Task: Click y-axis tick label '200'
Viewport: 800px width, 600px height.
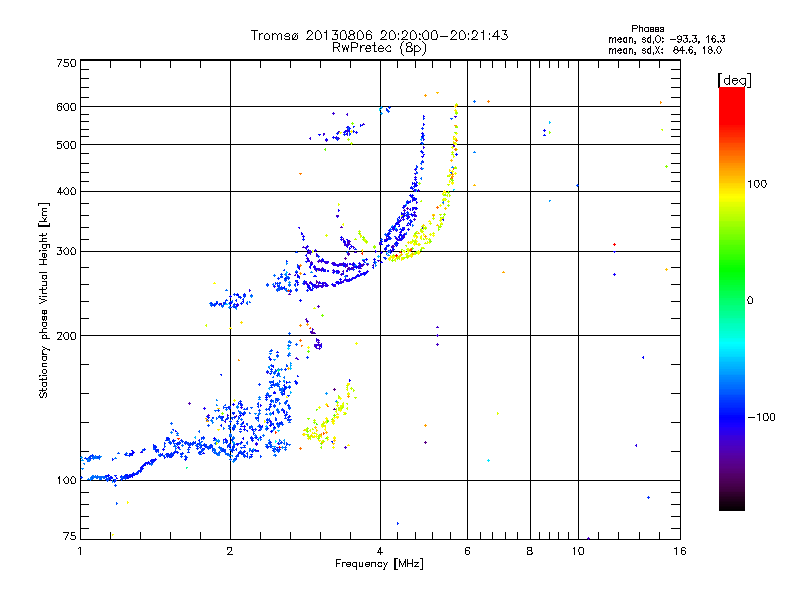Action: (x=66, y=336)
